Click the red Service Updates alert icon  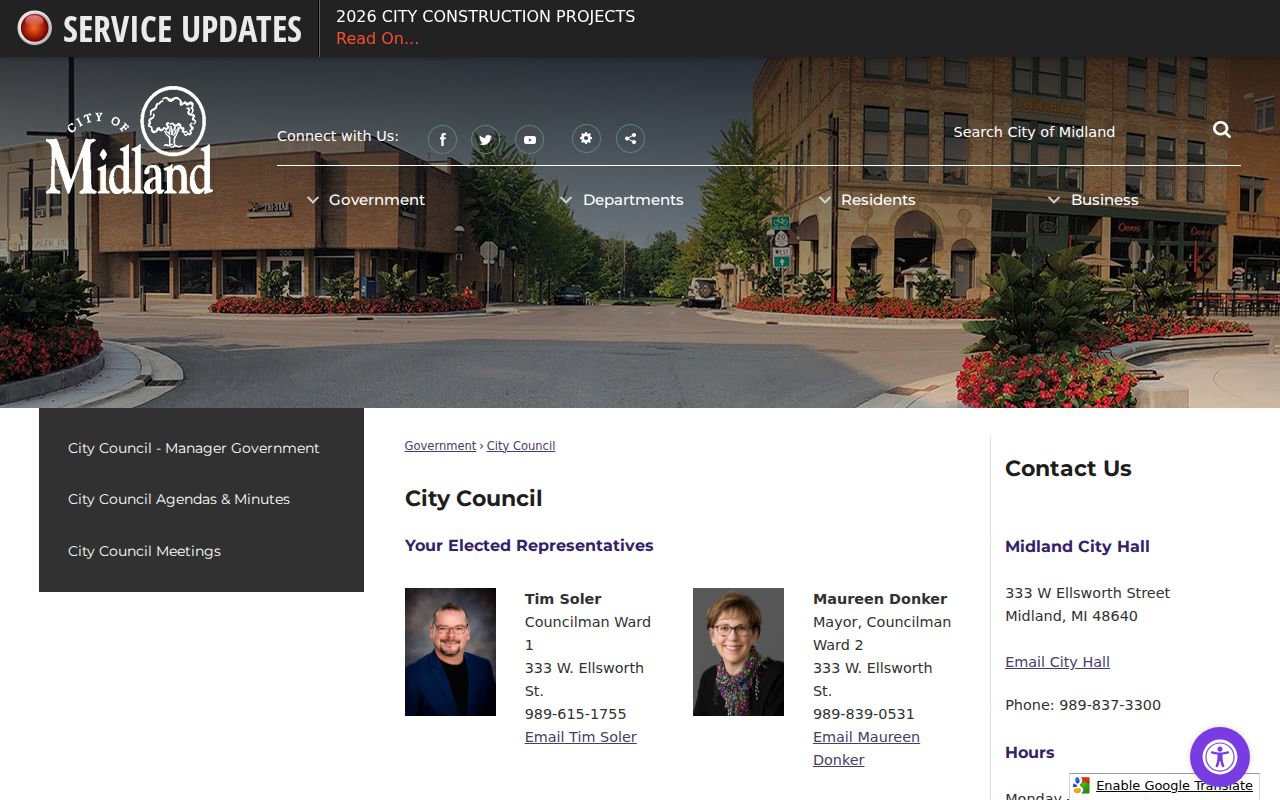coord(34,28)
